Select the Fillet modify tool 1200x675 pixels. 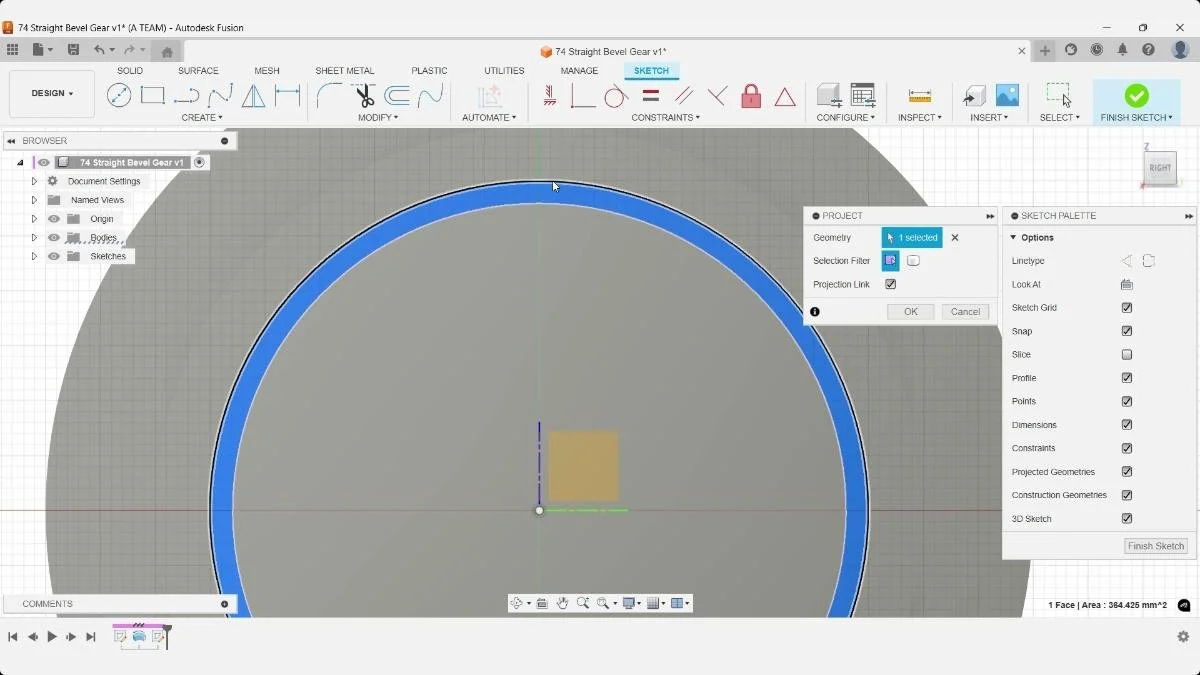click(329, 95)
